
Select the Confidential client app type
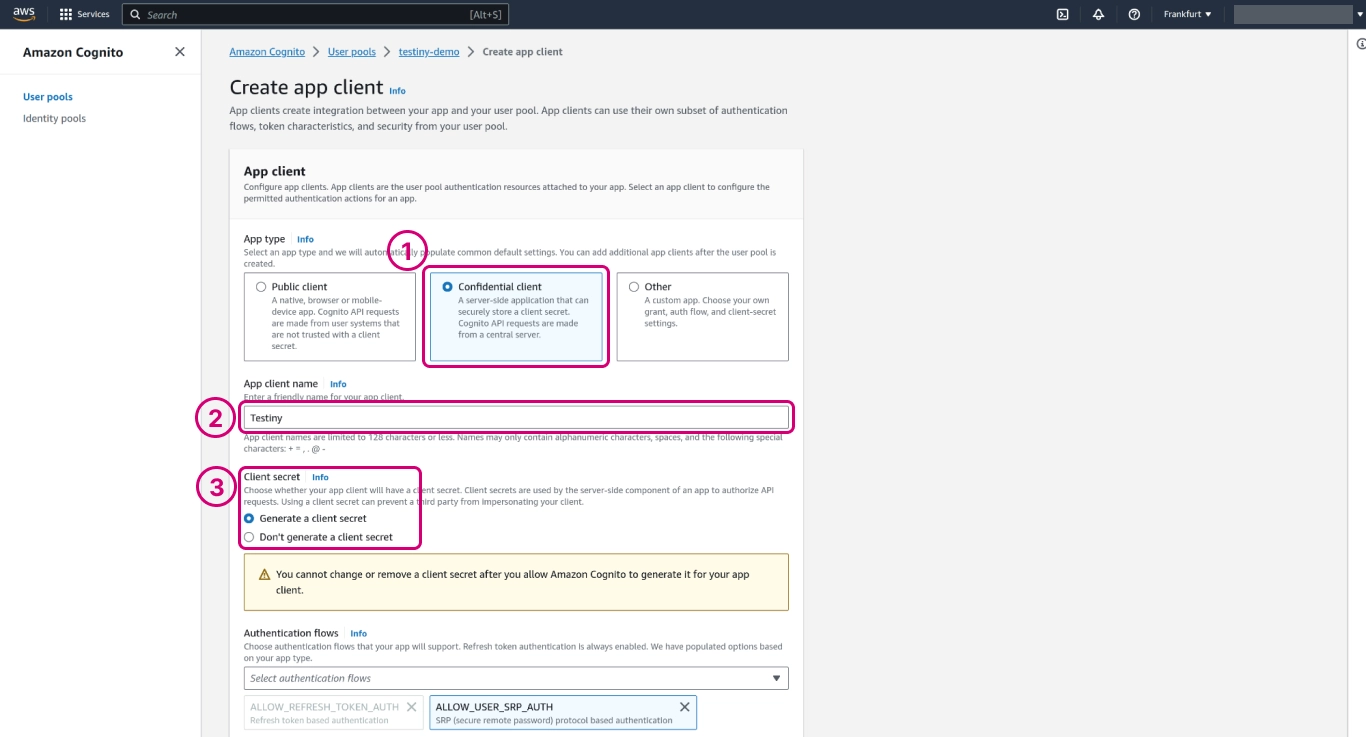pyautogui.click(x=448, y=287)
